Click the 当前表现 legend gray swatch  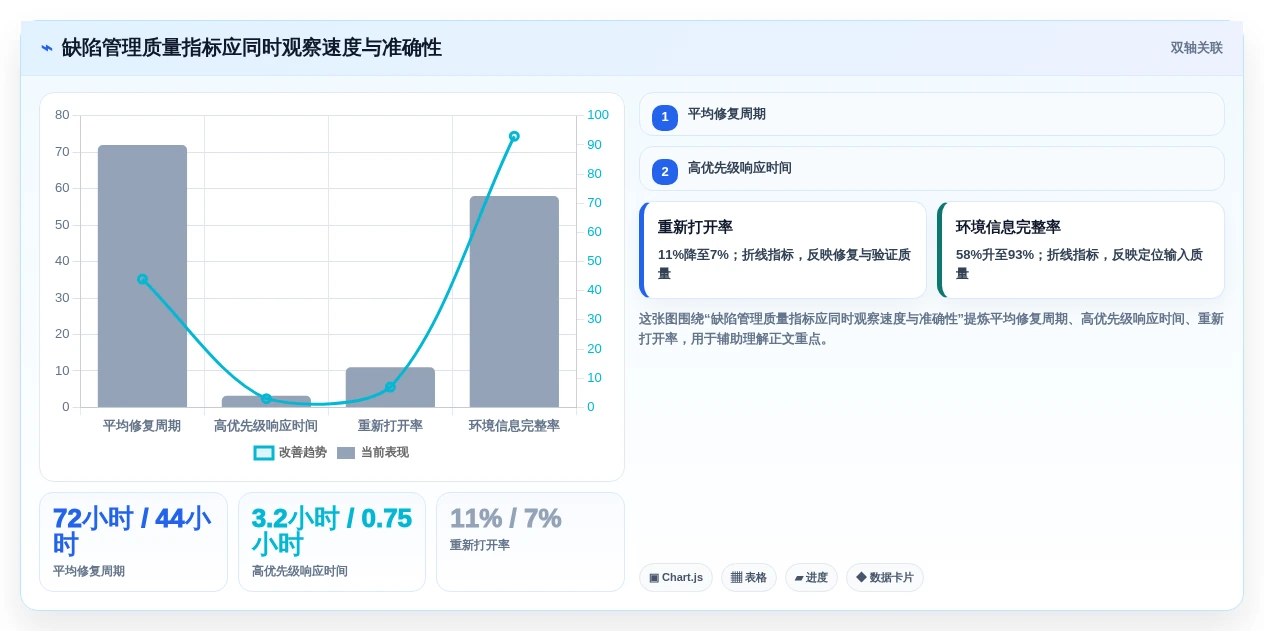346,453
